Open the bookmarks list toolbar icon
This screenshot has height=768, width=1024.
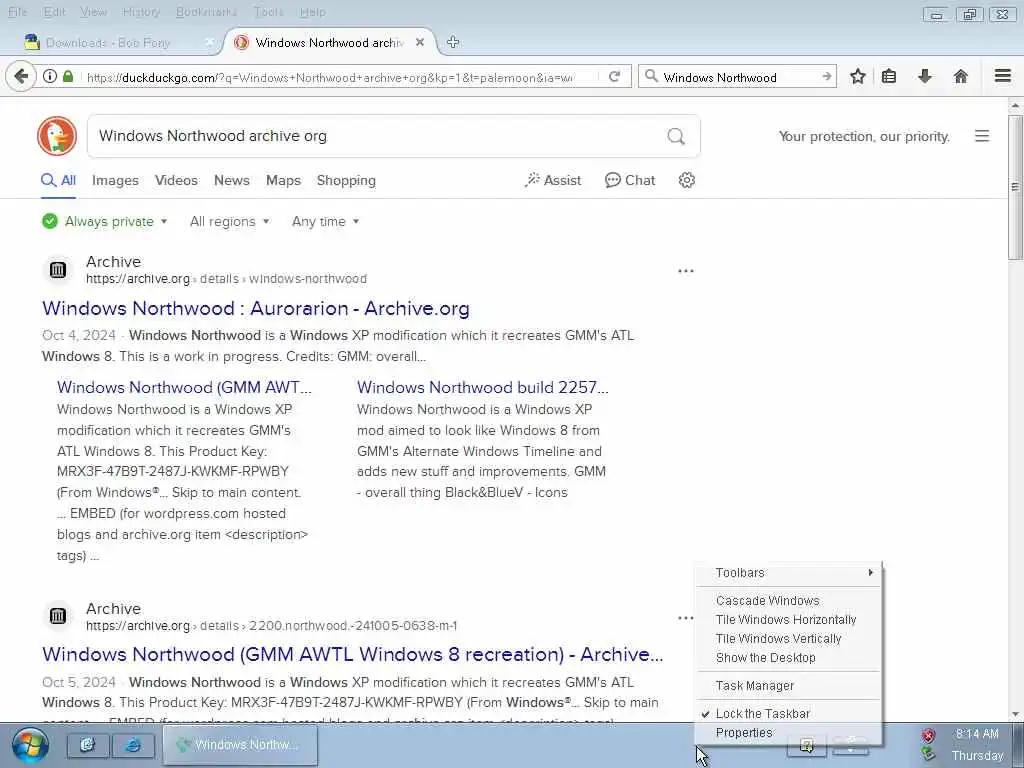[x=889, y=76]
